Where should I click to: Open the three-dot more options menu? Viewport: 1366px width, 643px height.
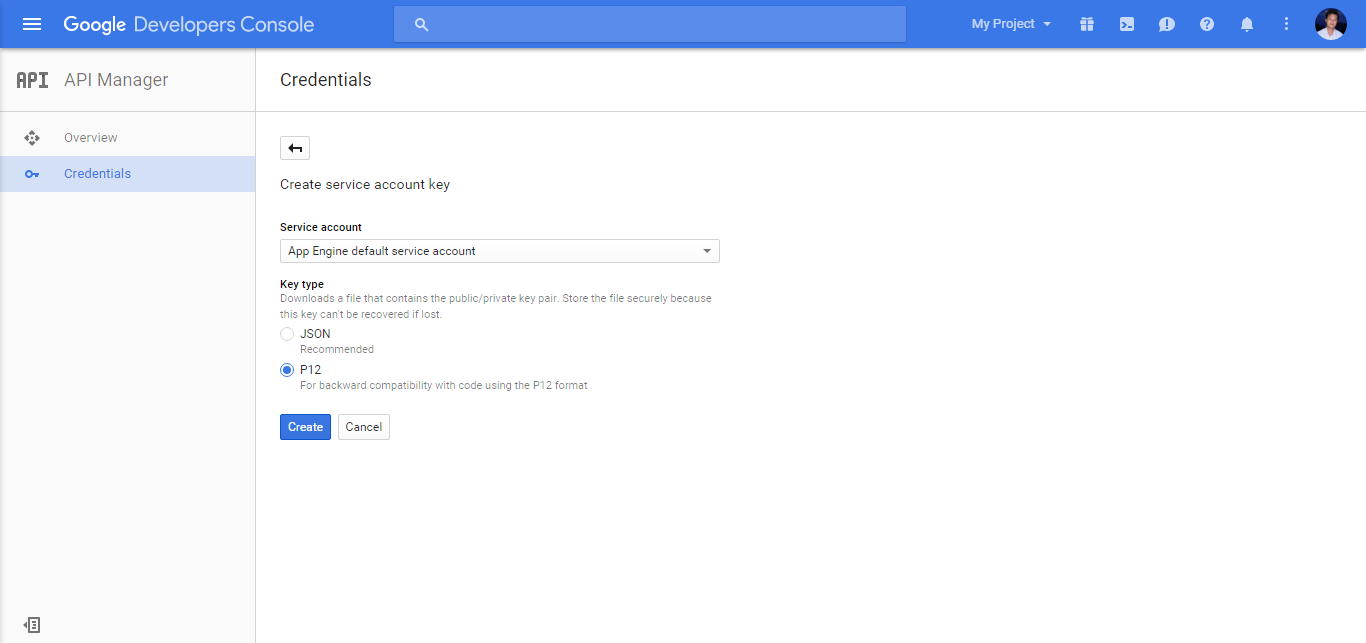click(x=1287, y=24)
